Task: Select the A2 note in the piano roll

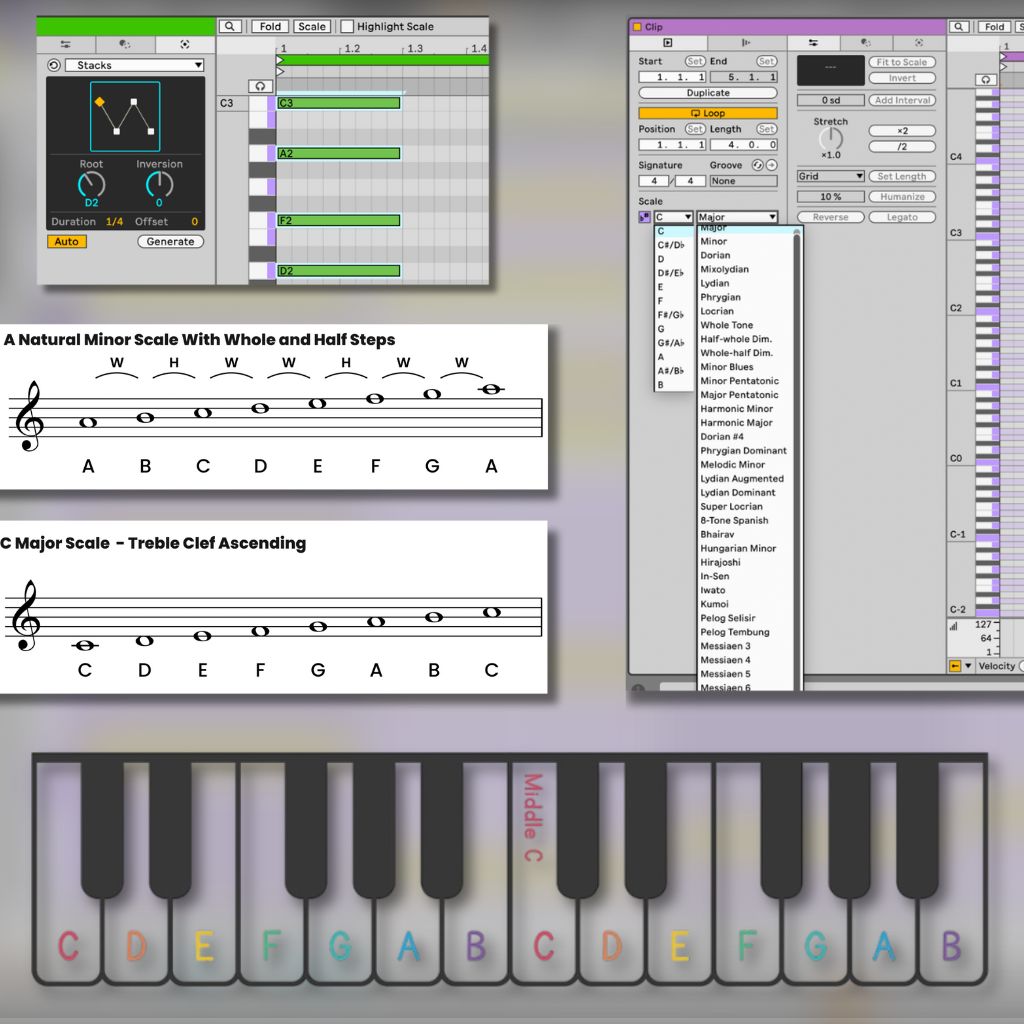Action: 340,151
